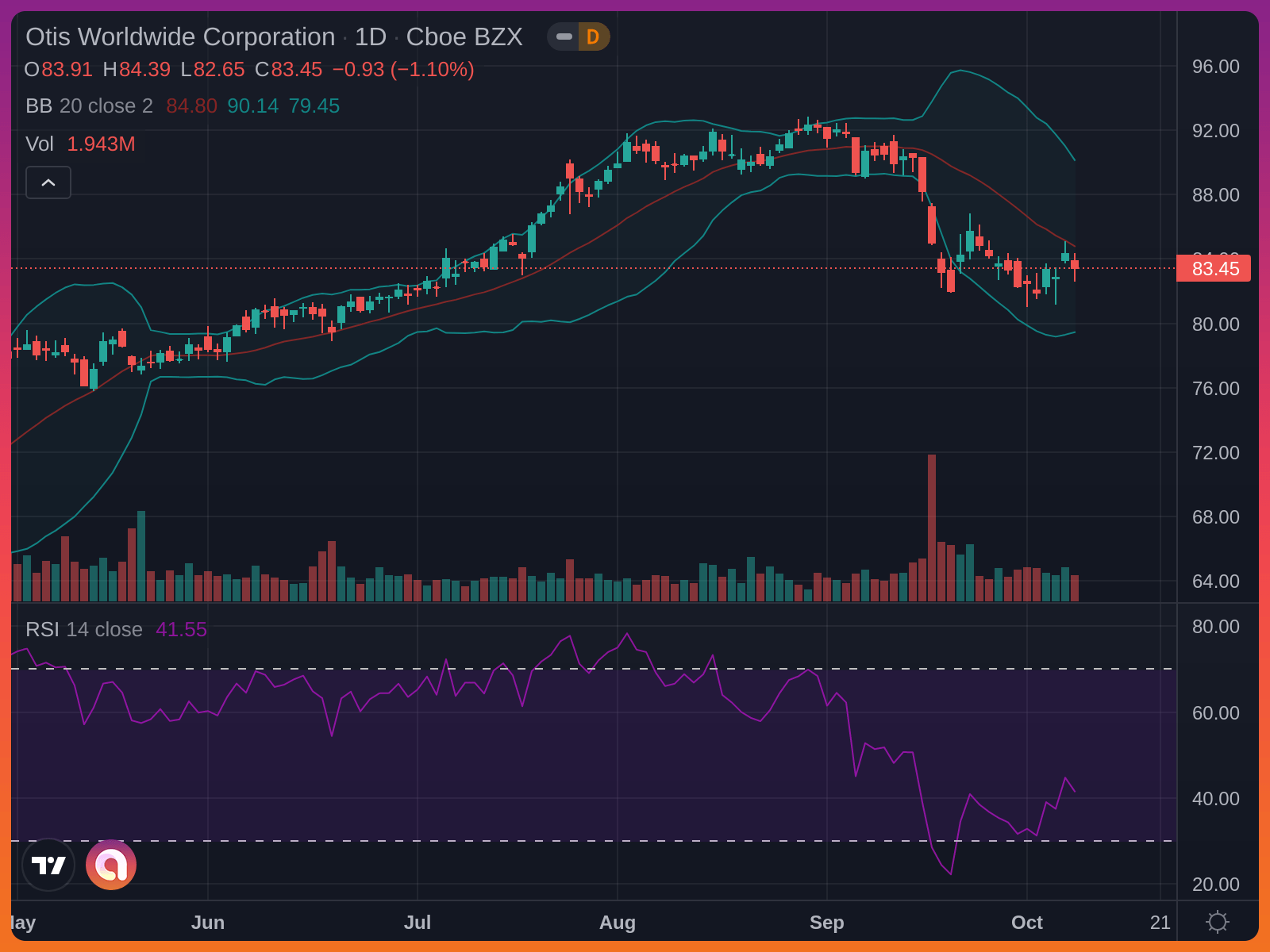Open the pink circular brand logo
Screen dimensions: 1270x952
pyautogui.click(x=111, y=865)
